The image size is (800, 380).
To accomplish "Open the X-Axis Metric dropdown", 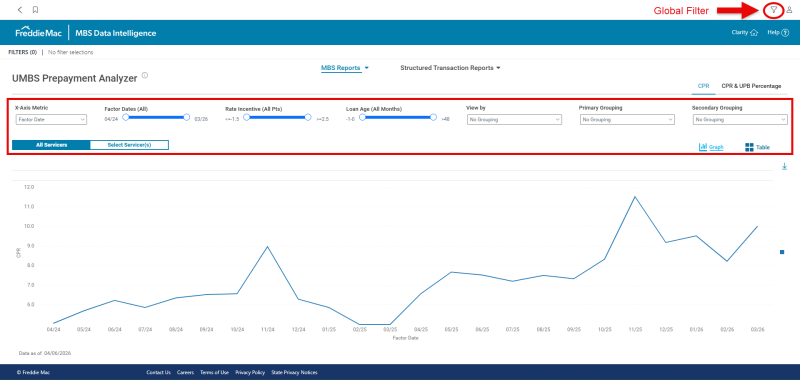I will (x=51, y=120).
